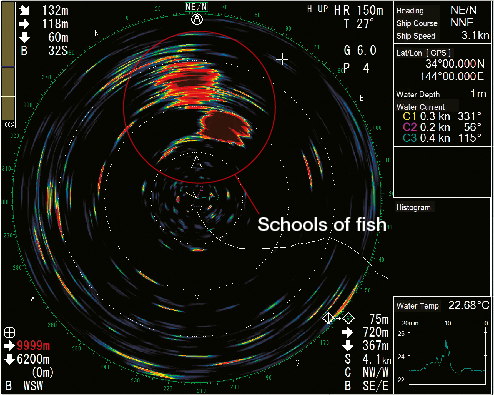
Task: Select the C1 yellow water current layer
Action: tap(442, 116)
